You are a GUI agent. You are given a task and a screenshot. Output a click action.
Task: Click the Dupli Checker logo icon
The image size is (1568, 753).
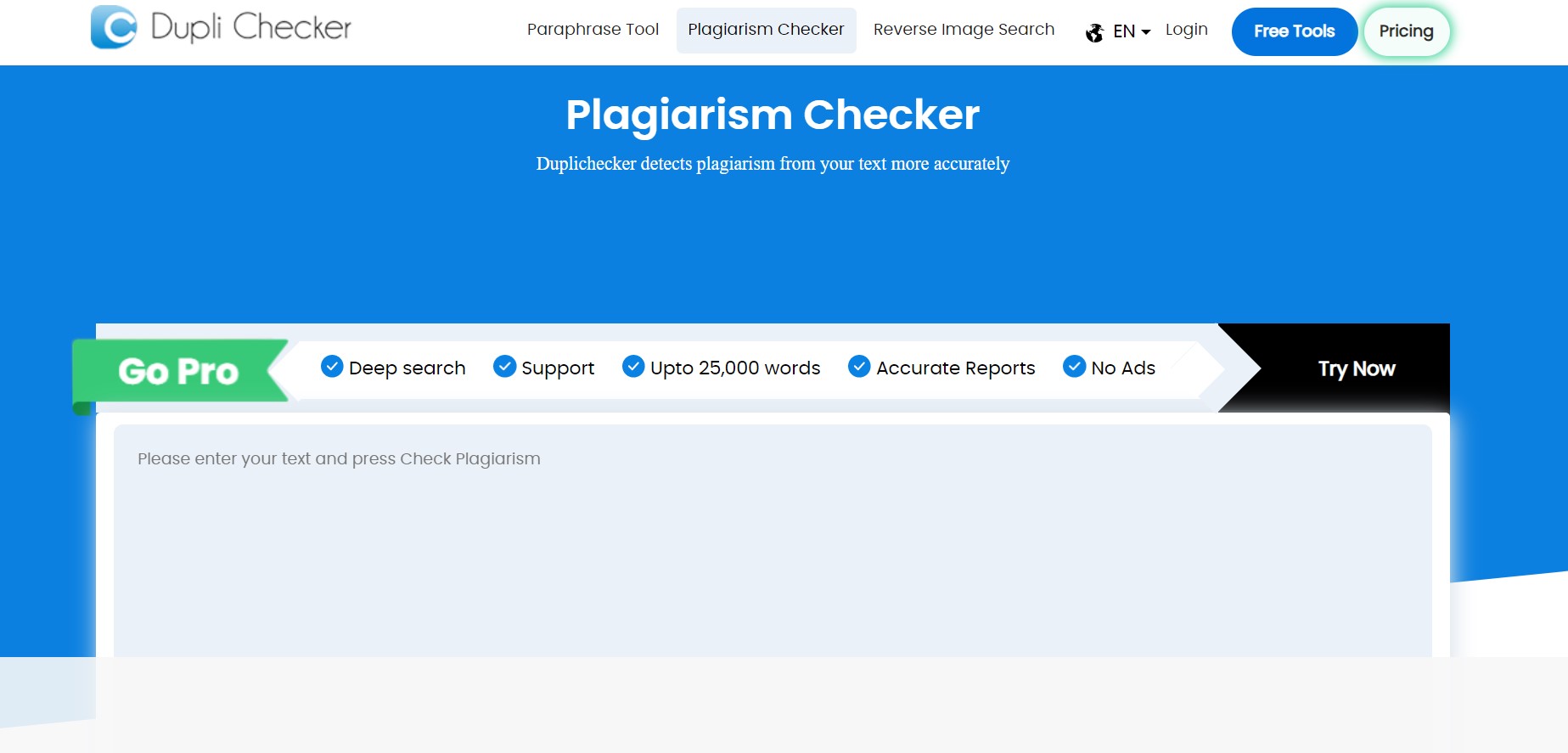coord(114,27)
